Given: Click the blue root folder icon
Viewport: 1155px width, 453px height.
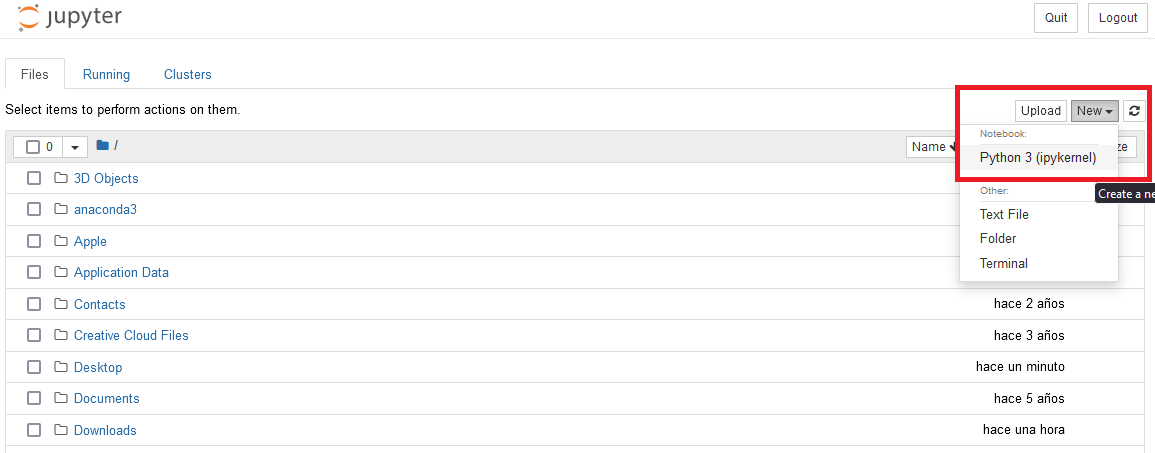Looking at the screenshot, I should (102, 146).
